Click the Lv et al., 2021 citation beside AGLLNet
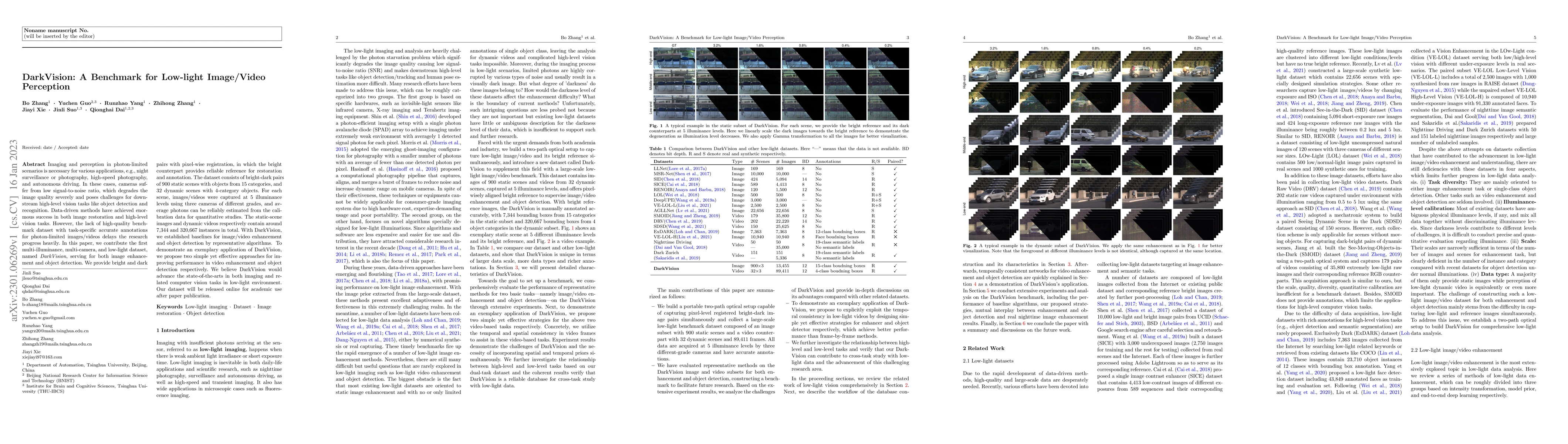This screenshot has width=1568, height=444. 693,211
